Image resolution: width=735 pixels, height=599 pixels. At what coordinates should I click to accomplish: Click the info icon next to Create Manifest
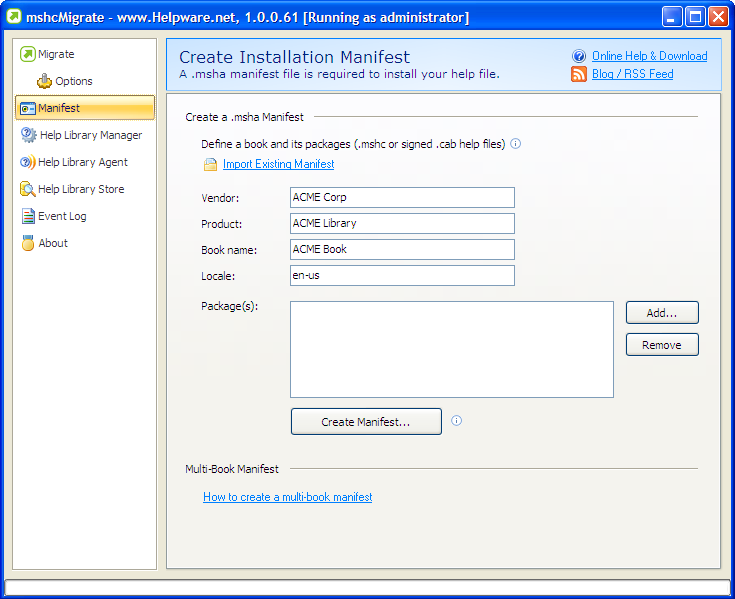tap(456, 420)
